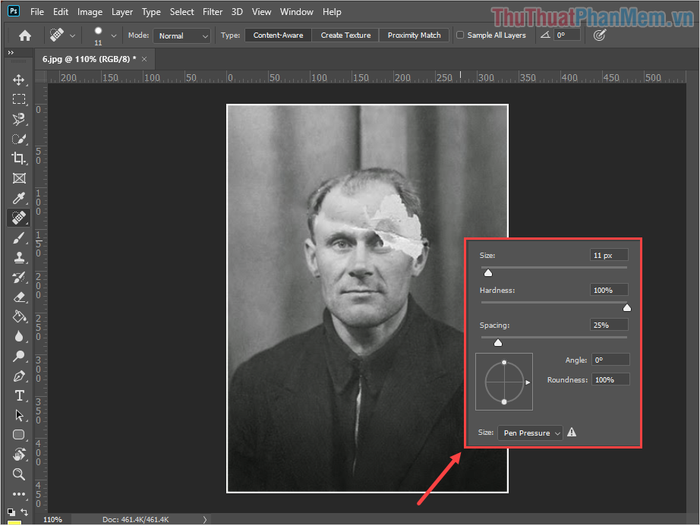Viewport: 700px width, 525px height.
Task: Open the Filter menu
Action: (x=212, y=12)
